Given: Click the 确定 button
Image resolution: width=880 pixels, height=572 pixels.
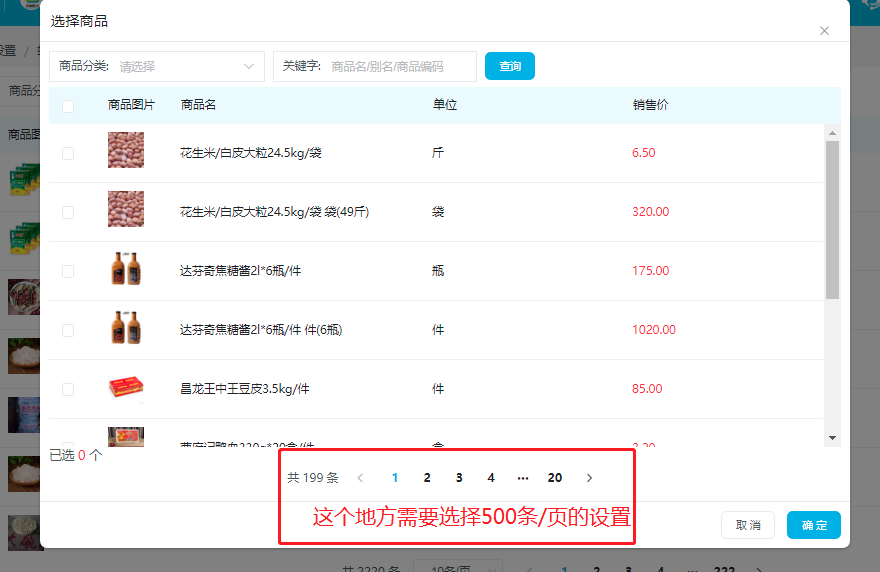Looking at the screenshot, I should 814,525.
